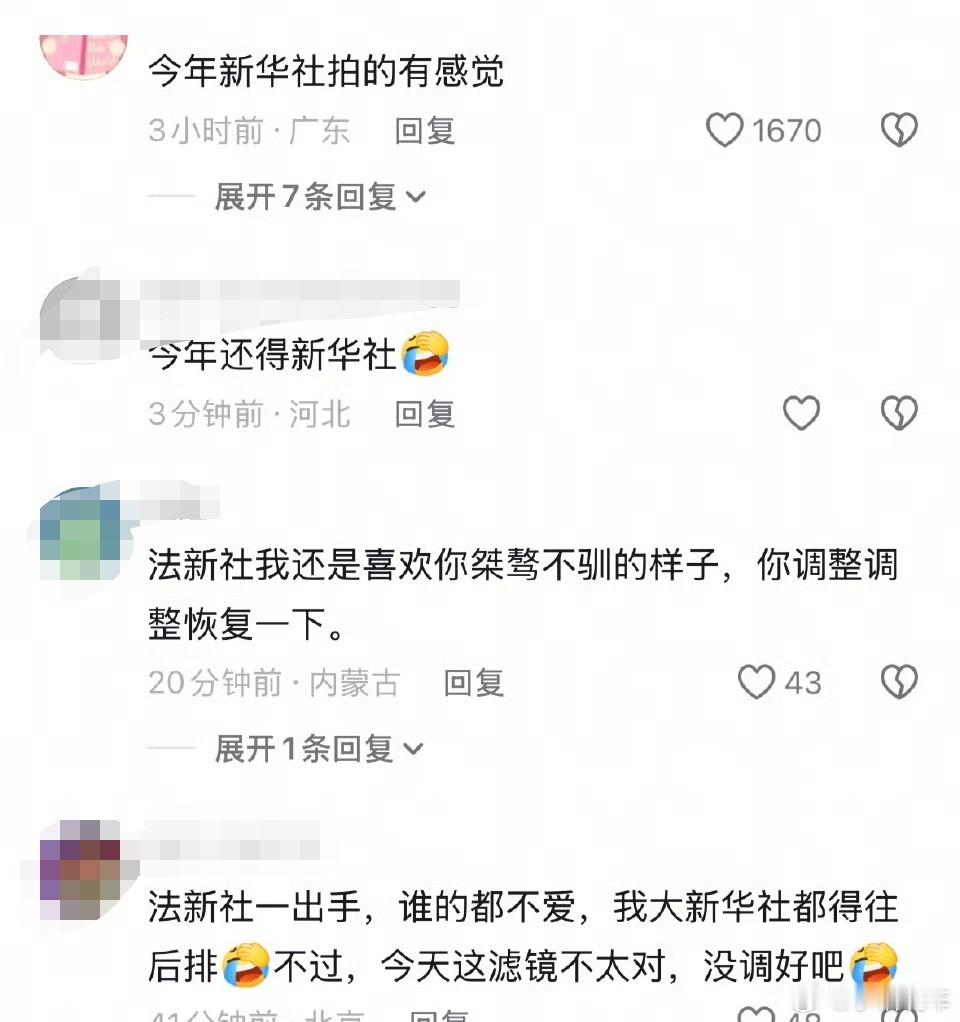
Task: Expand 展开1条回复 replies
Action: pyautogui.click(x=319, y=748)
